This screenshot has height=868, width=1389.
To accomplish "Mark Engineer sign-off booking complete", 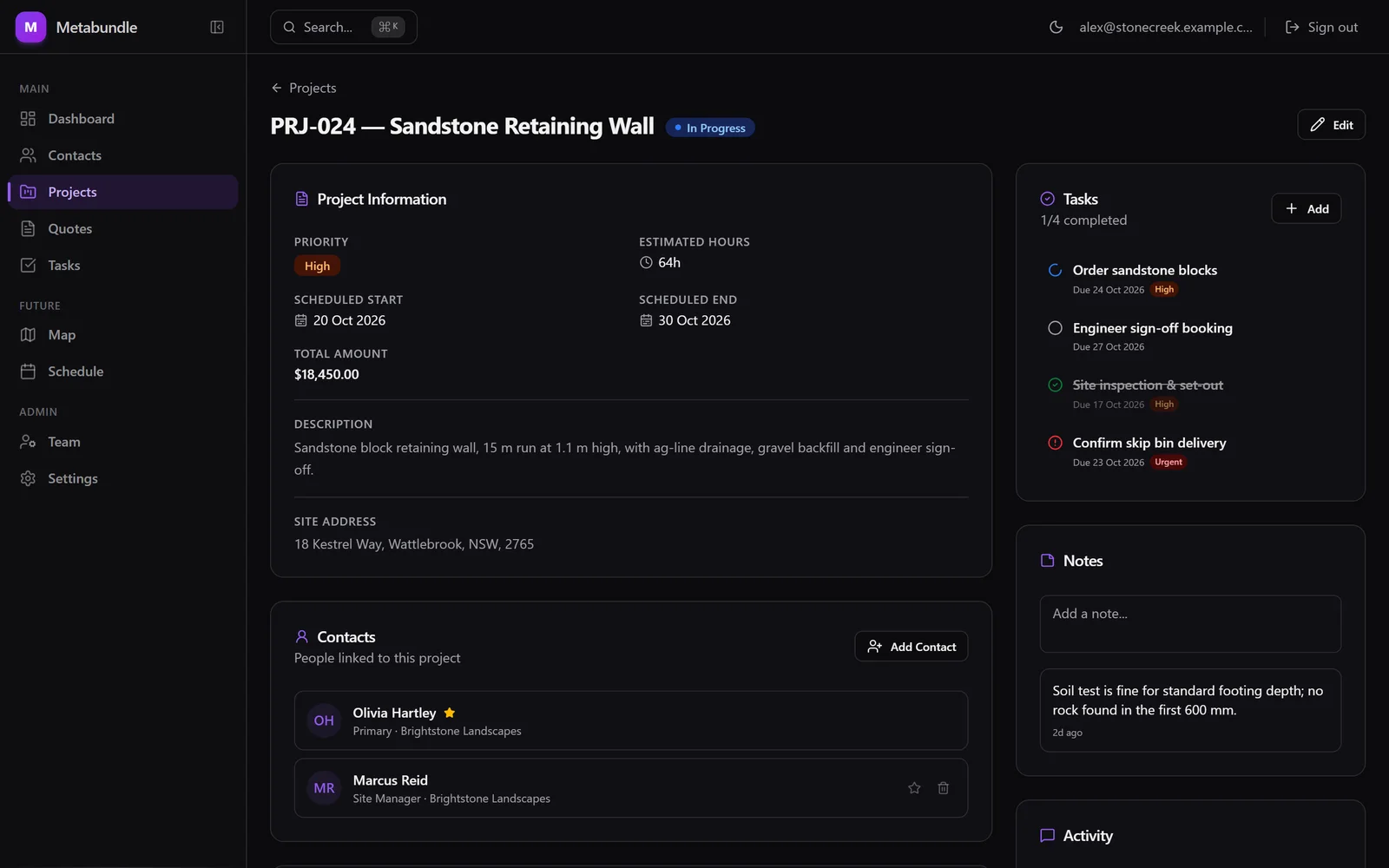I will click(1055, 328).
